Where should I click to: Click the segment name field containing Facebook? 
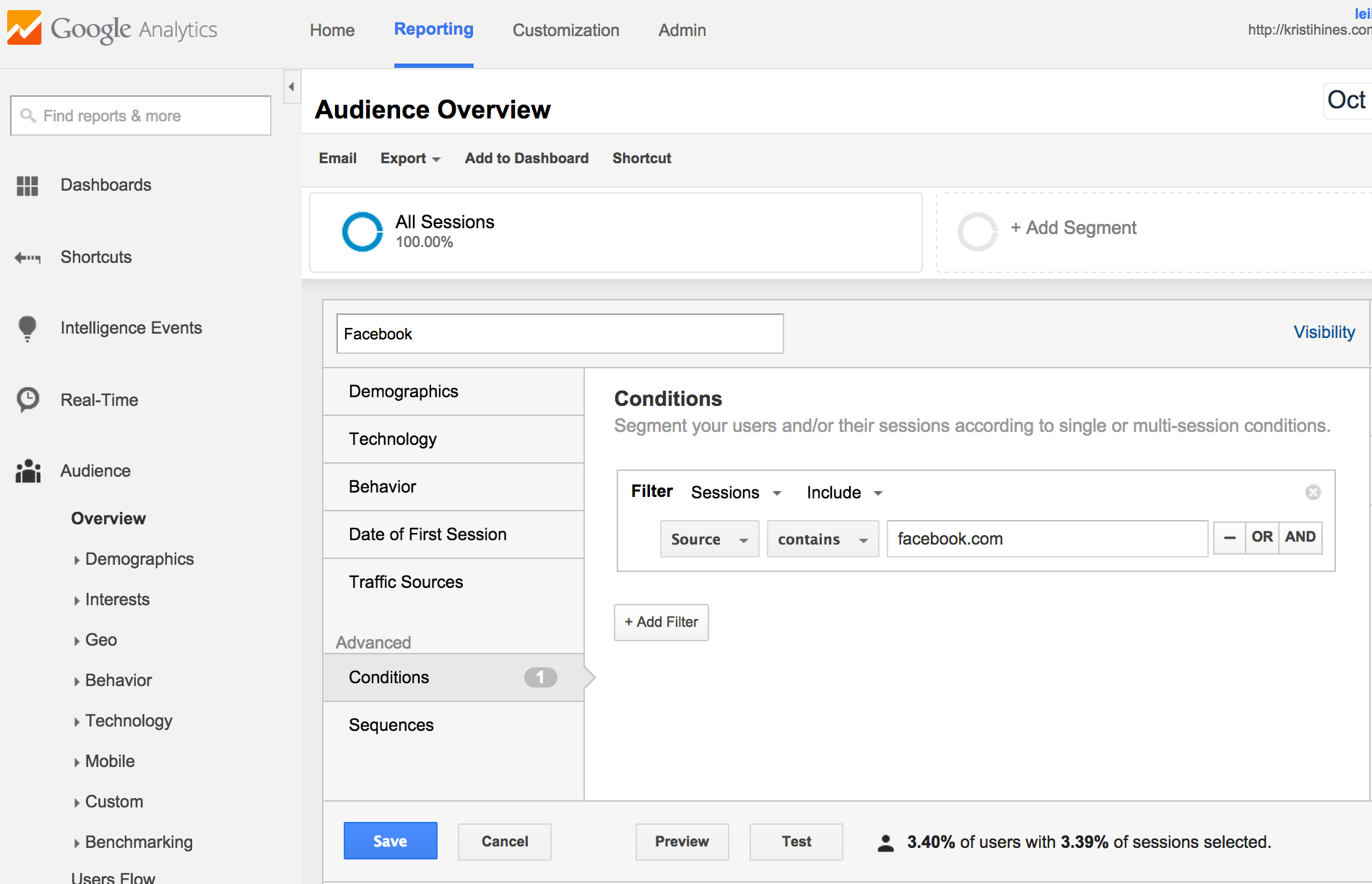click(x=560, y=334)
